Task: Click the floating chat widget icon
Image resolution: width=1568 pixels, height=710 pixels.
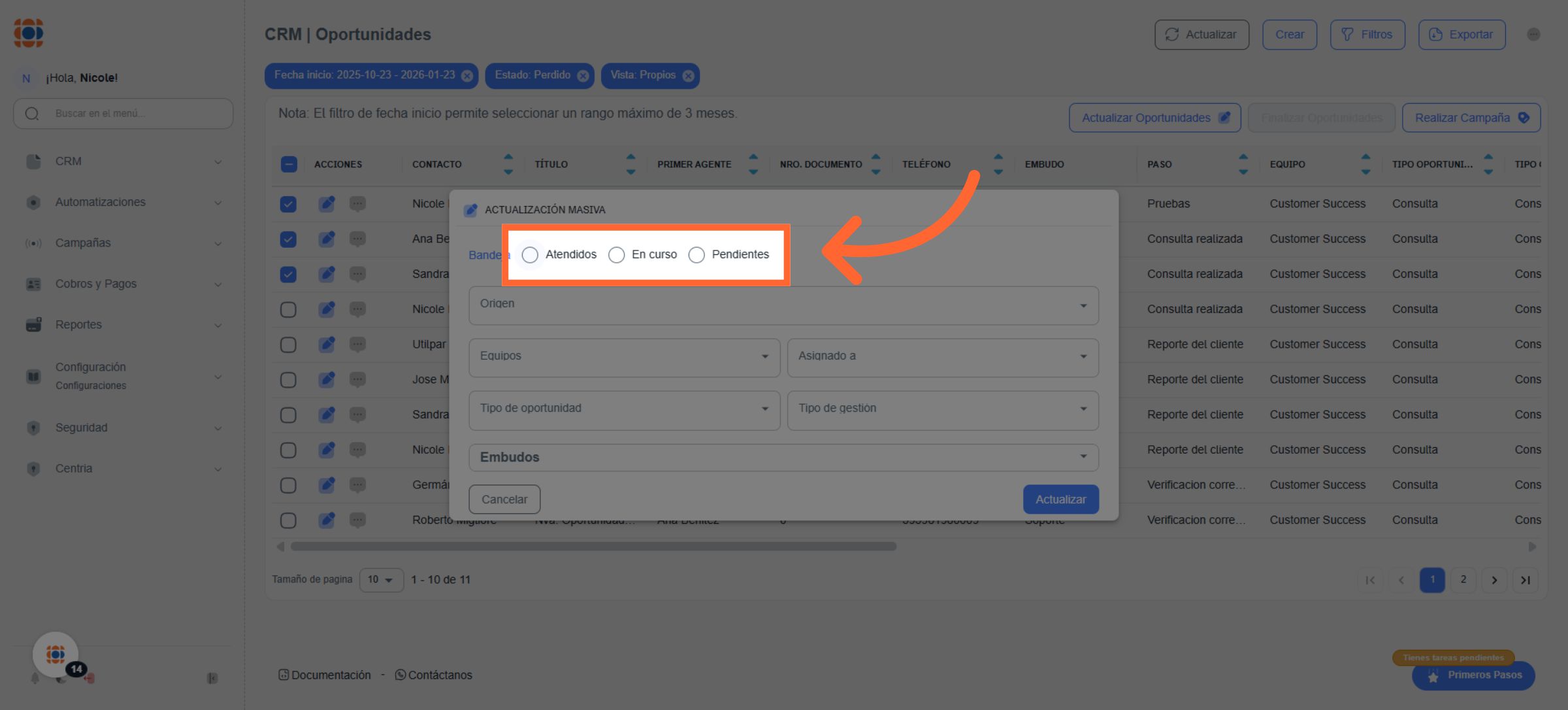Action: 56,654
